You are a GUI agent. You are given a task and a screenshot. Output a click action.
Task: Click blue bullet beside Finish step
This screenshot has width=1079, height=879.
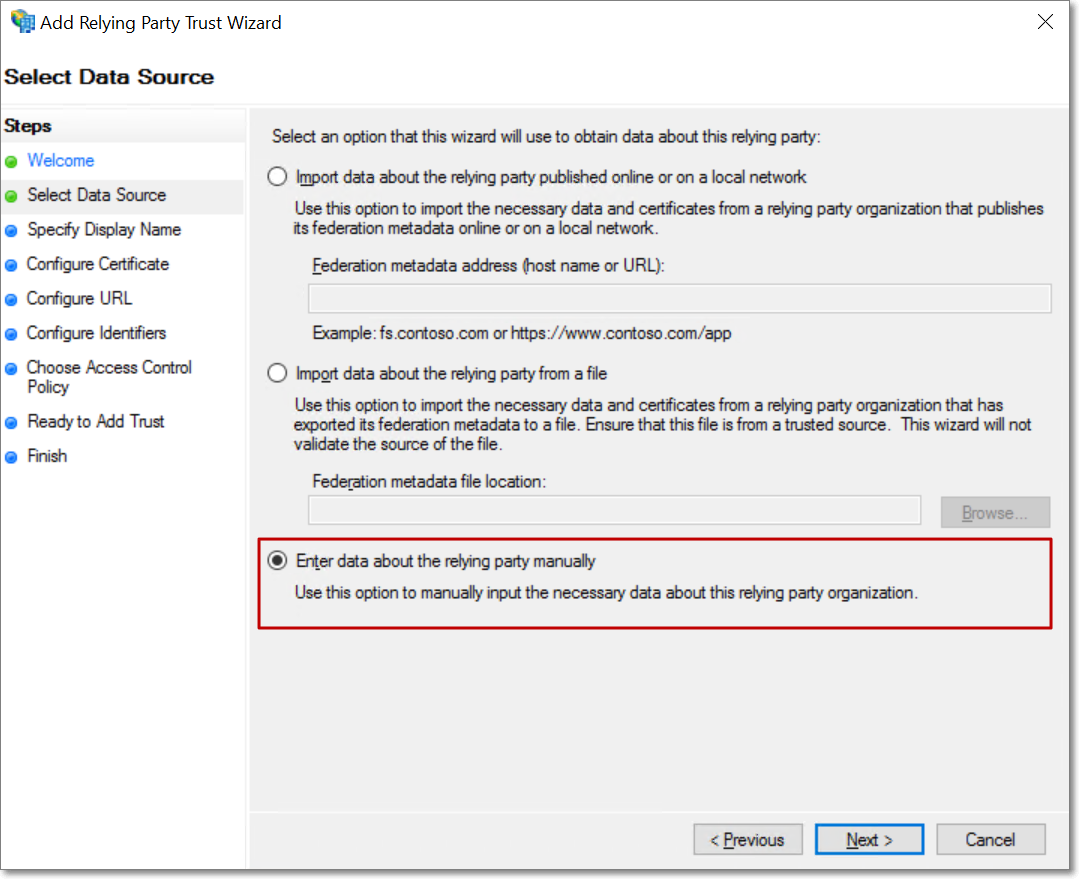[12, 457]
